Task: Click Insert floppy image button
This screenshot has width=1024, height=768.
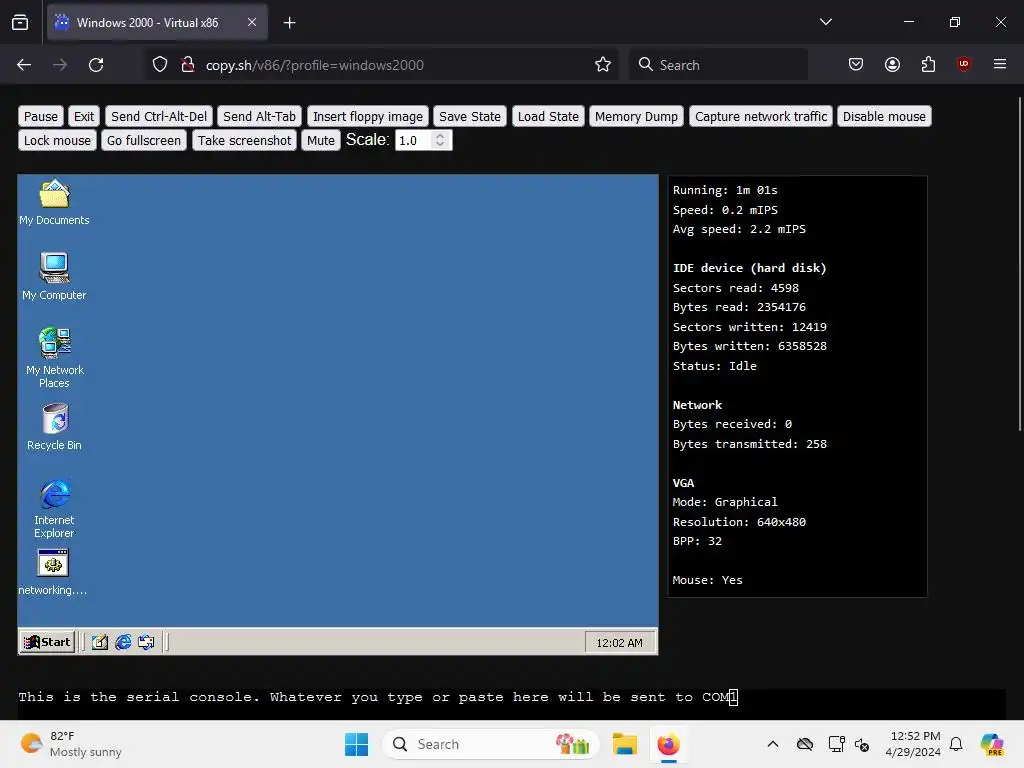Action: pos(368,116)
